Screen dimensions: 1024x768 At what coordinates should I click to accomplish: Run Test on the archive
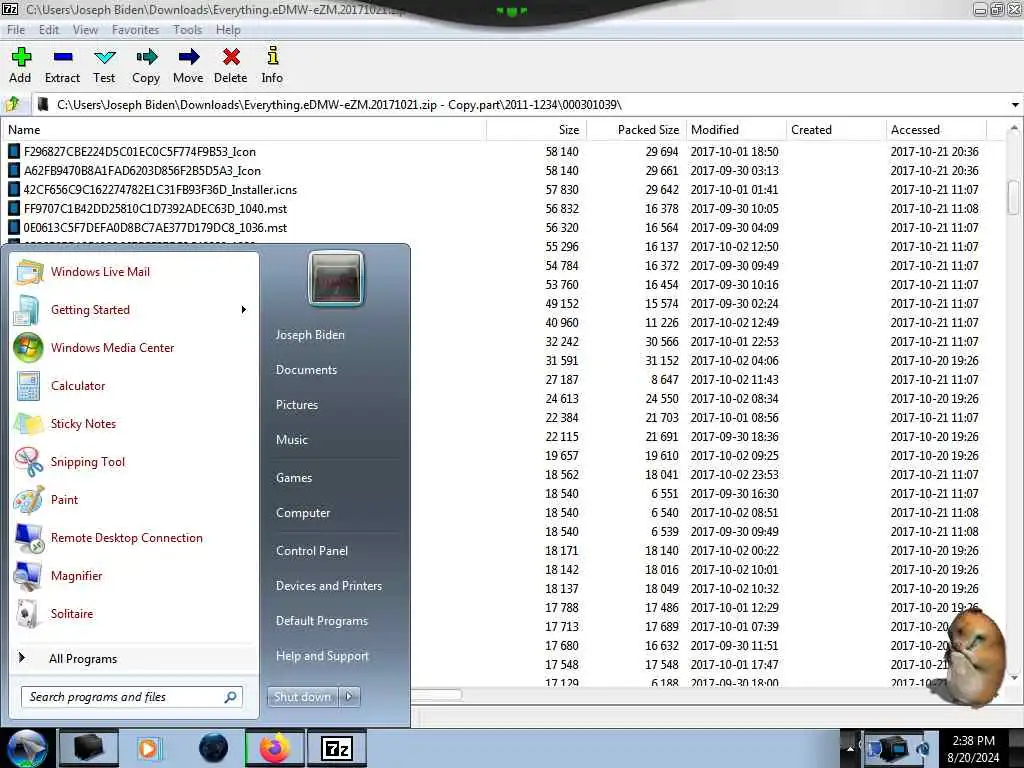[104, 65]
